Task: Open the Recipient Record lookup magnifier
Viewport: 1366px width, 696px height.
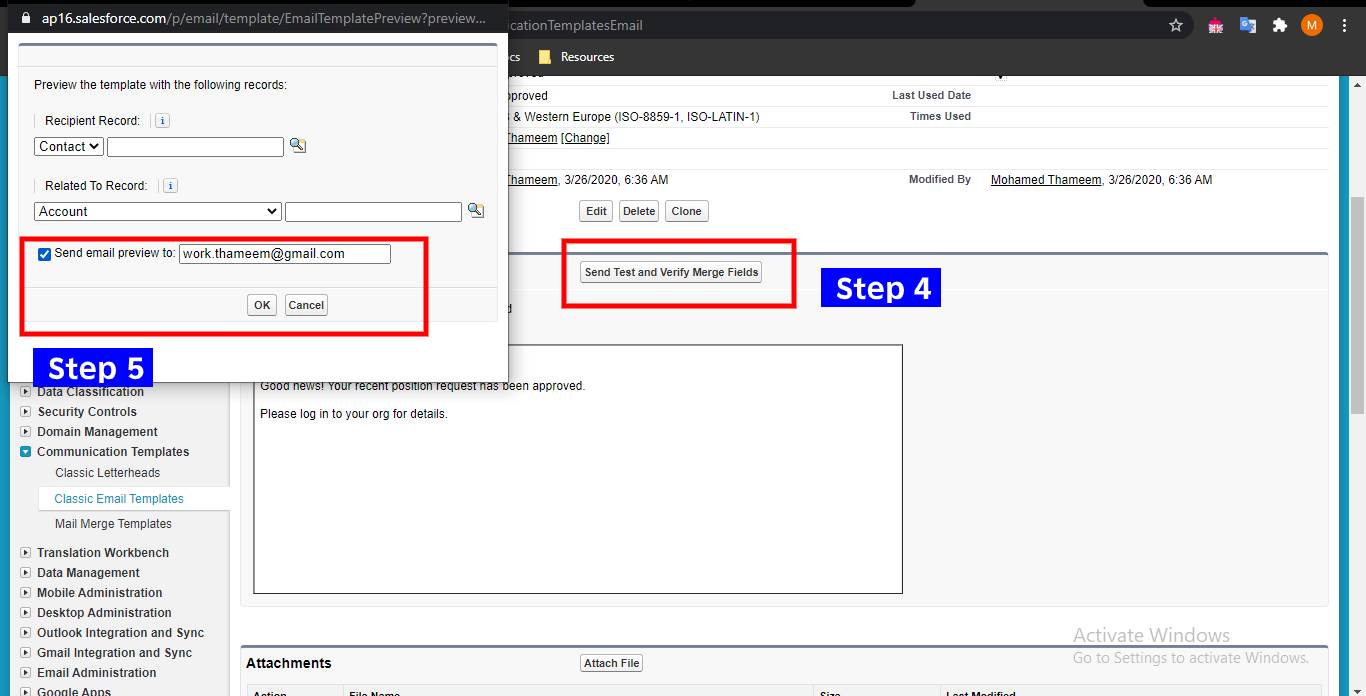Action: pos(299,146)
